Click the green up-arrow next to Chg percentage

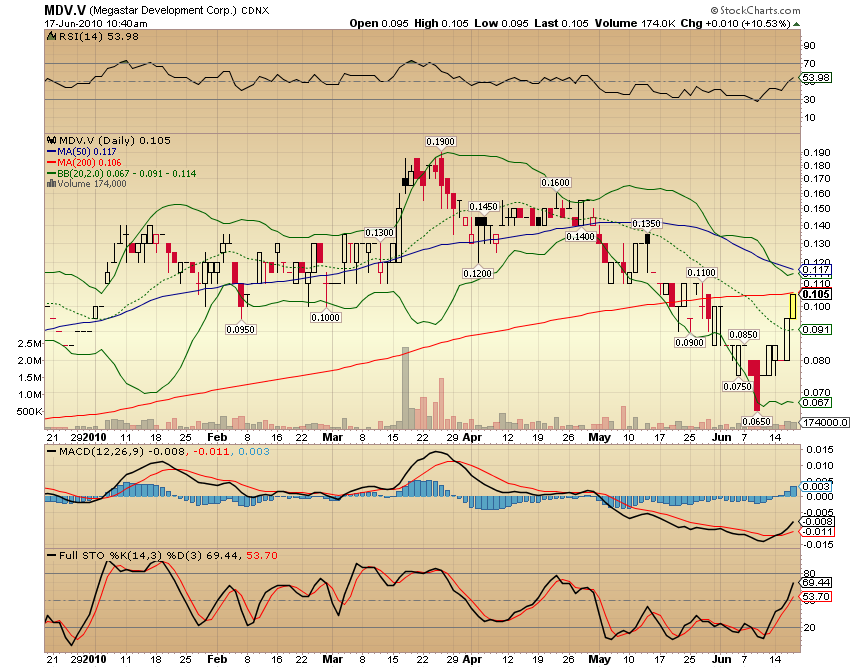tap(796, 24)
